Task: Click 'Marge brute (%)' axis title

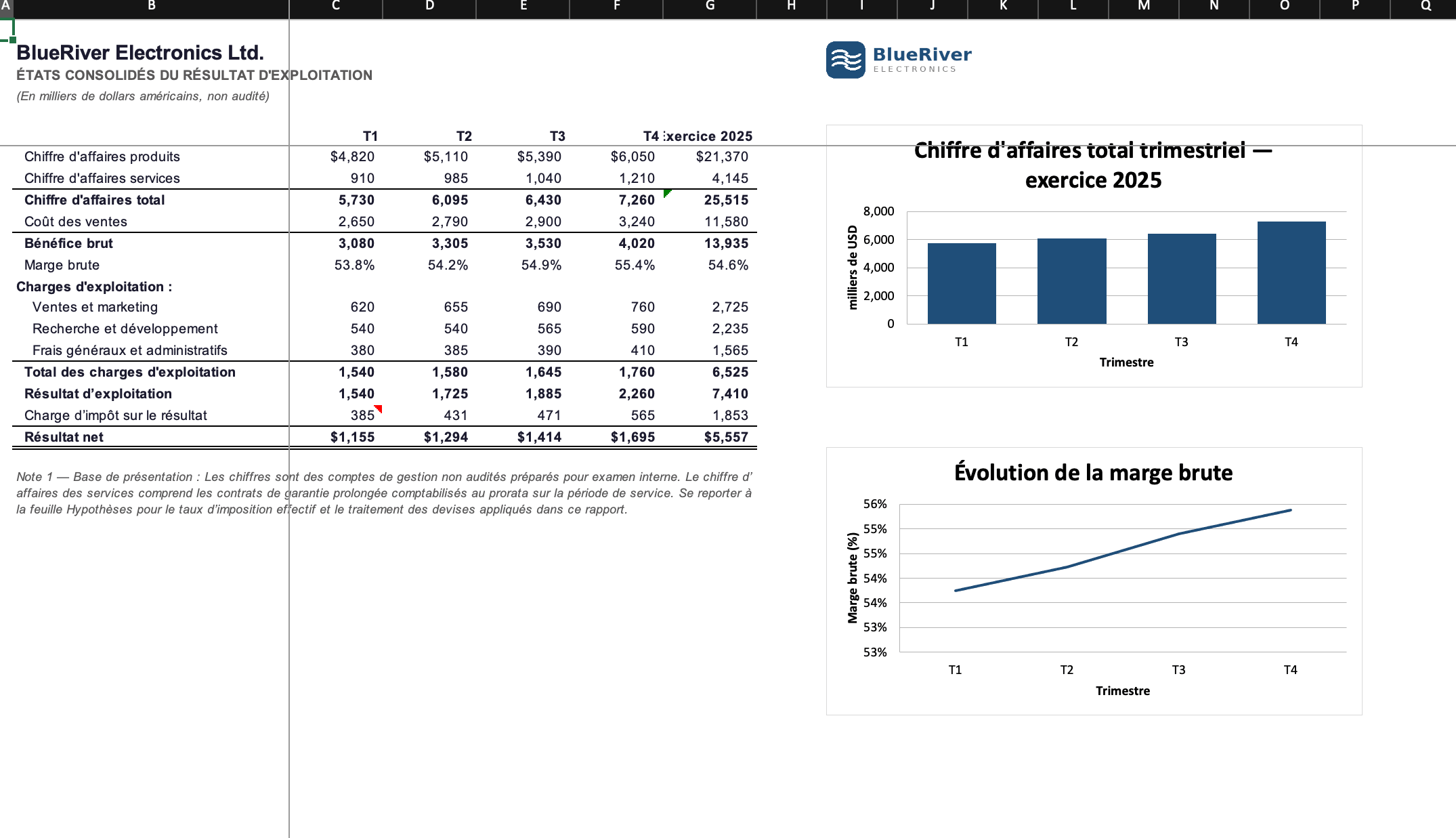Action: pos(853,578)
